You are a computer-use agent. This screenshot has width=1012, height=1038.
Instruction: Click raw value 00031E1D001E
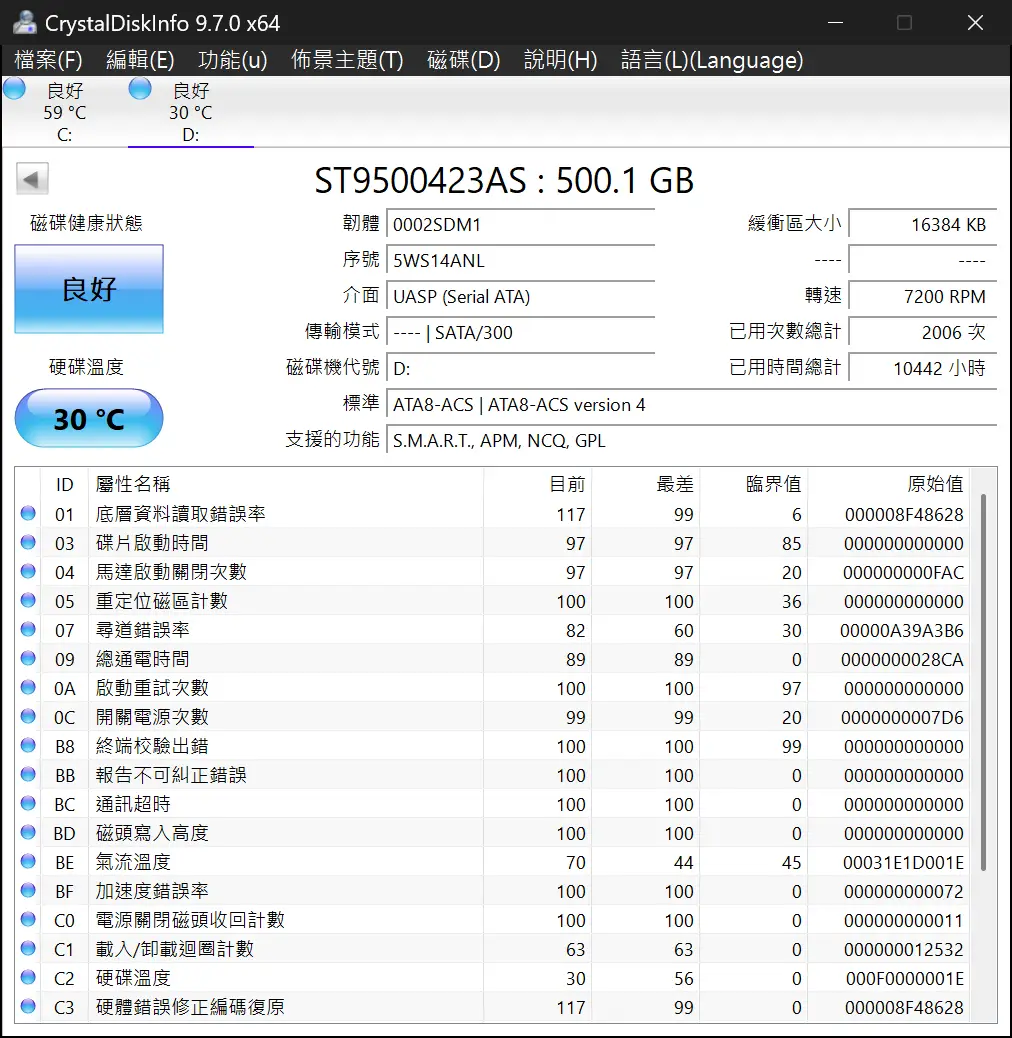coord(903,863)
